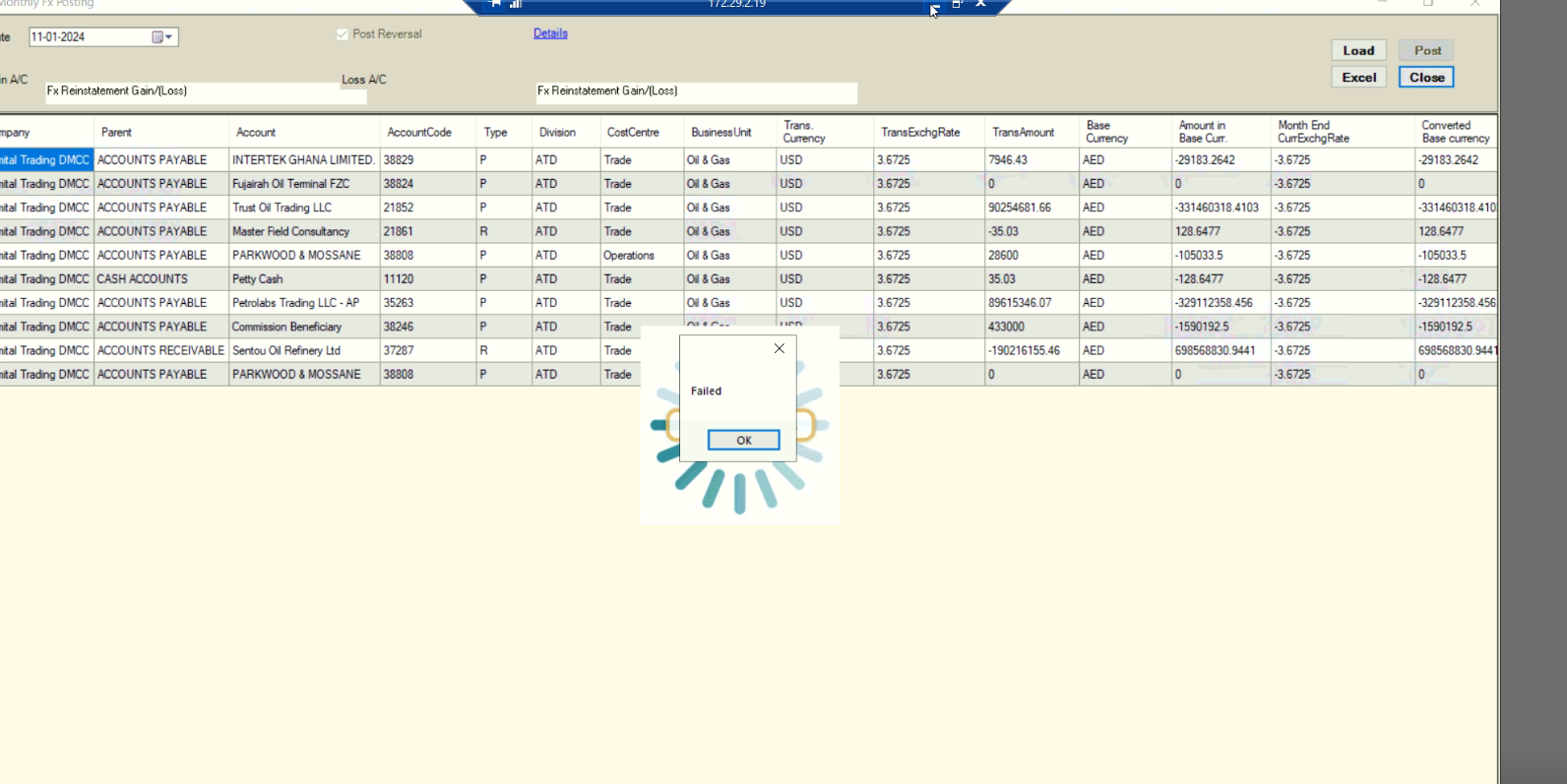Screen dimensions: 1567x784
Task: Click the Loss A/C account field
Action: [695, 91]
